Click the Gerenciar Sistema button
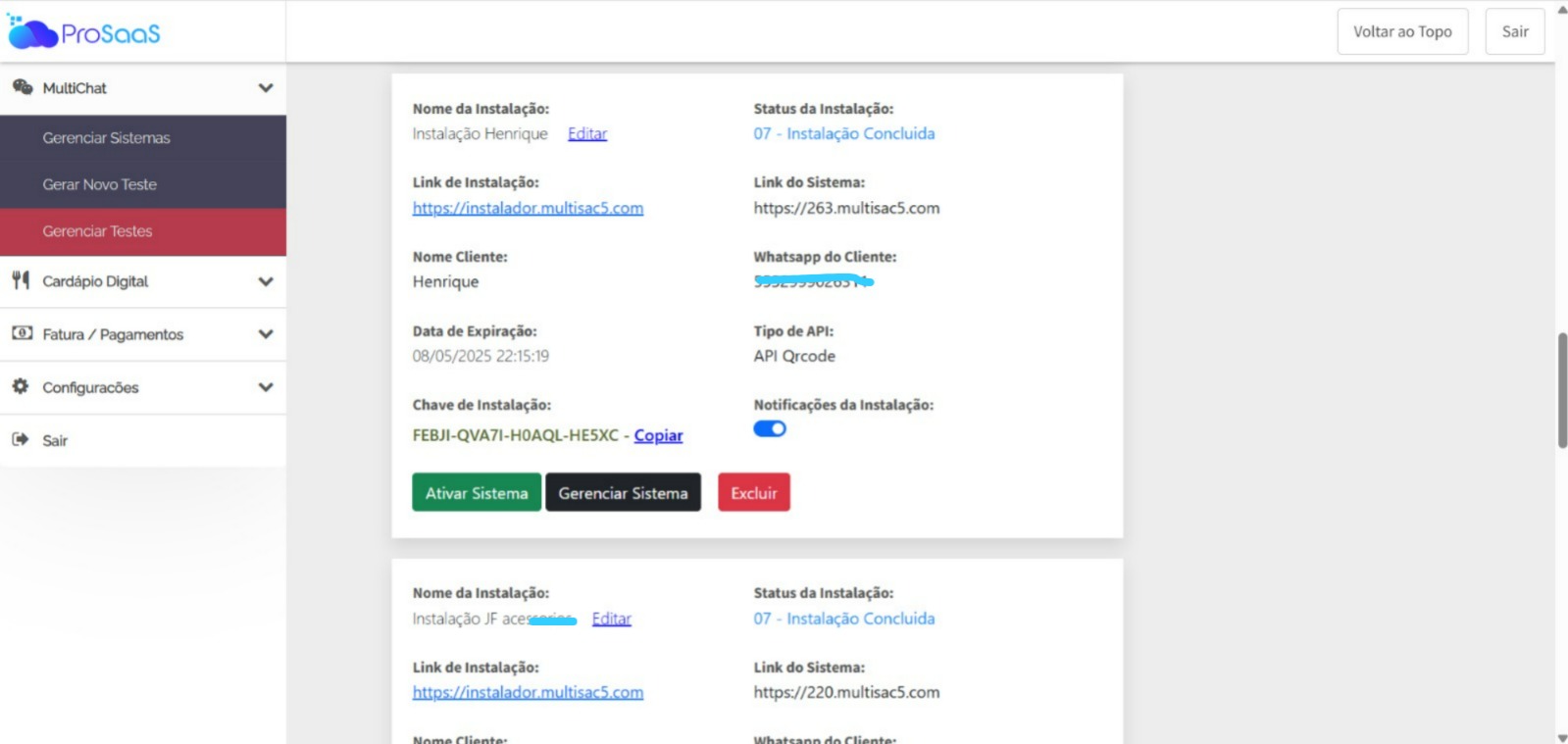Screen dimensions: 1568x744 [623, 493]
